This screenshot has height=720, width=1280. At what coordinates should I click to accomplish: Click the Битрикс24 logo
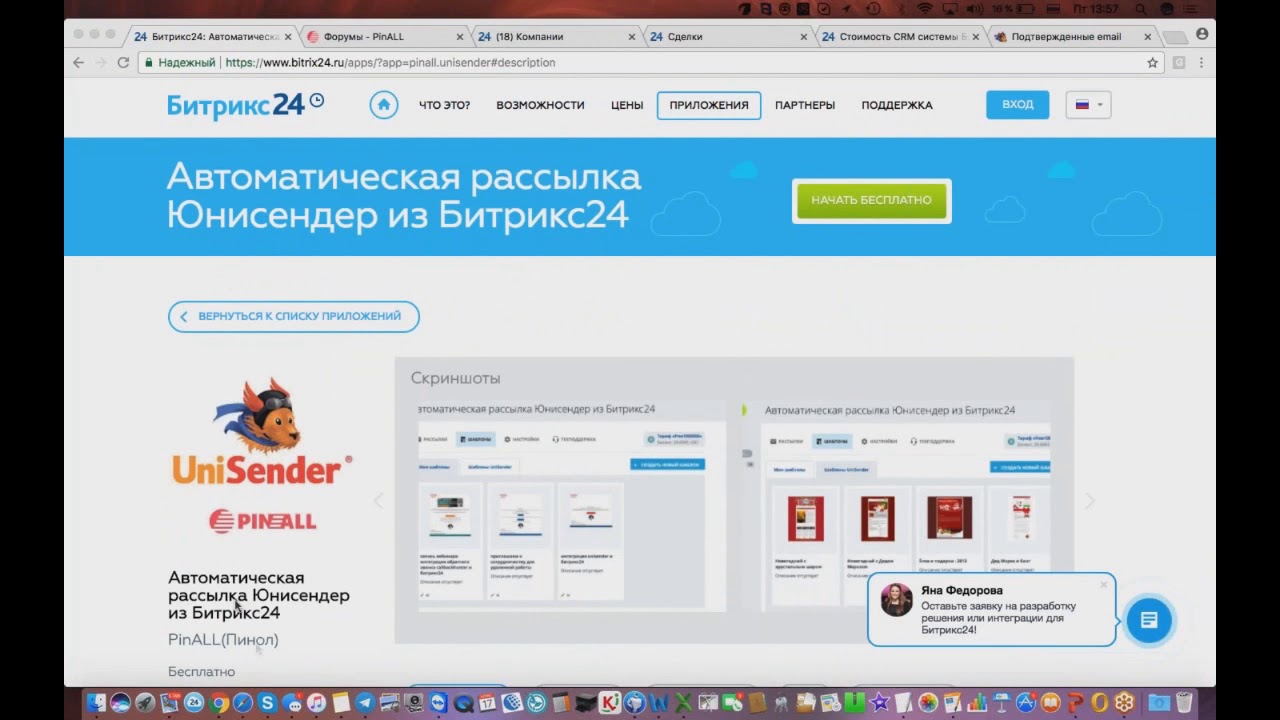tap(245, 105)
